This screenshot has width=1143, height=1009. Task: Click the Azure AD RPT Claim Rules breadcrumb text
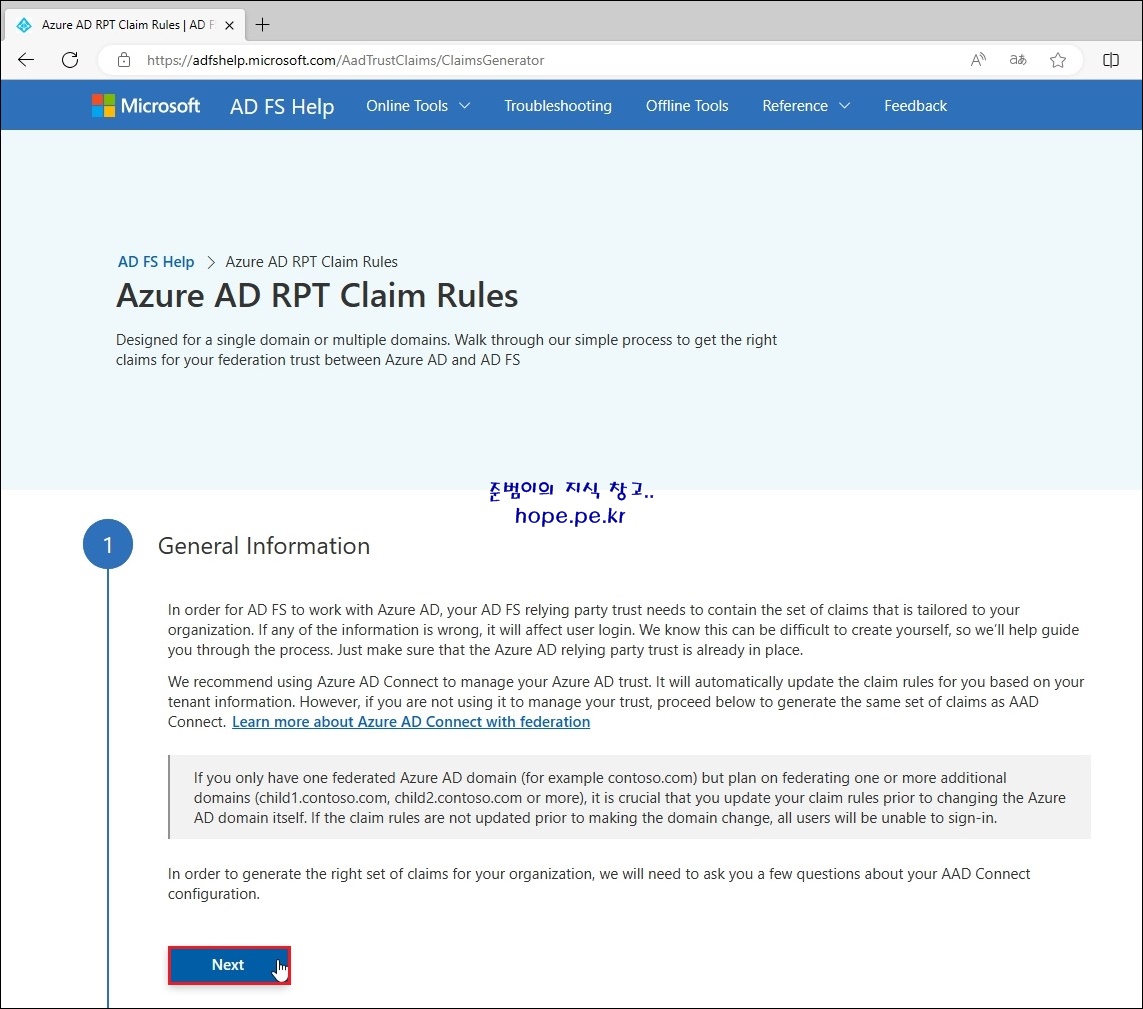pos(311,262)
